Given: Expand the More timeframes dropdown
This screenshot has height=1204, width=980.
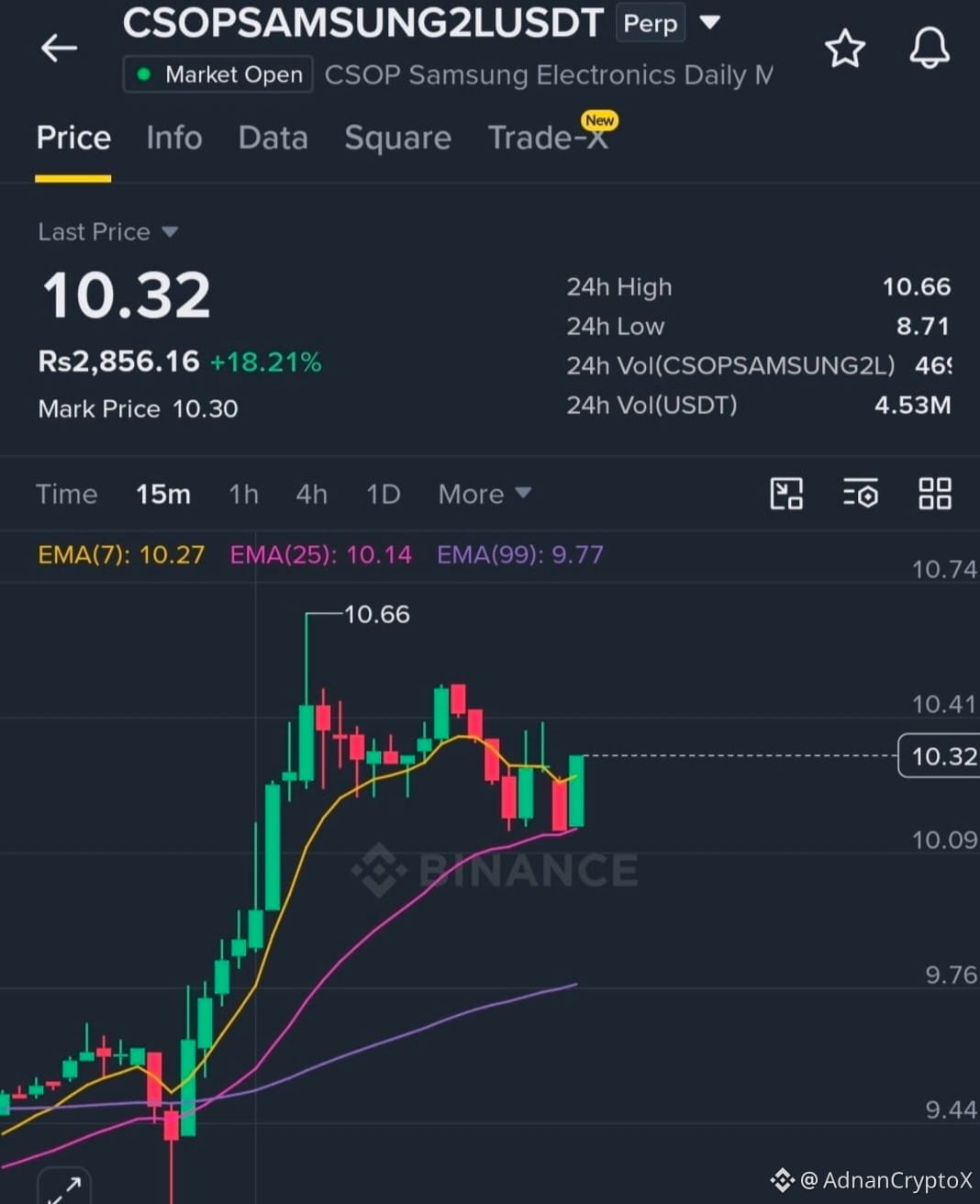Looking at the screenshot, I should (484, 494).
